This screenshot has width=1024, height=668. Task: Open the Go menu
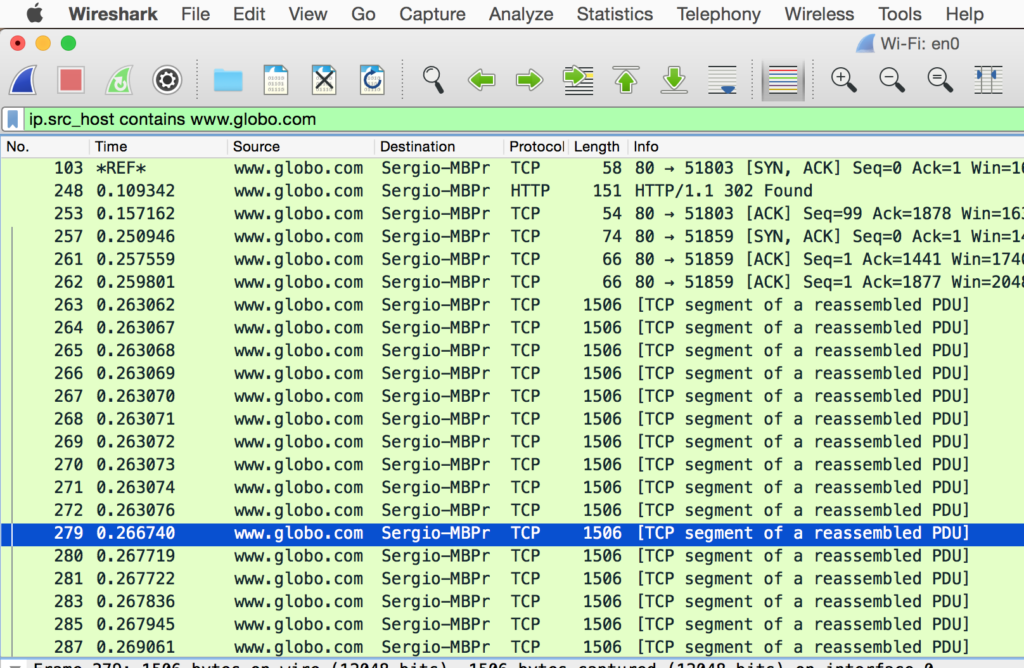pyautogui.click(x=363, y=14)
